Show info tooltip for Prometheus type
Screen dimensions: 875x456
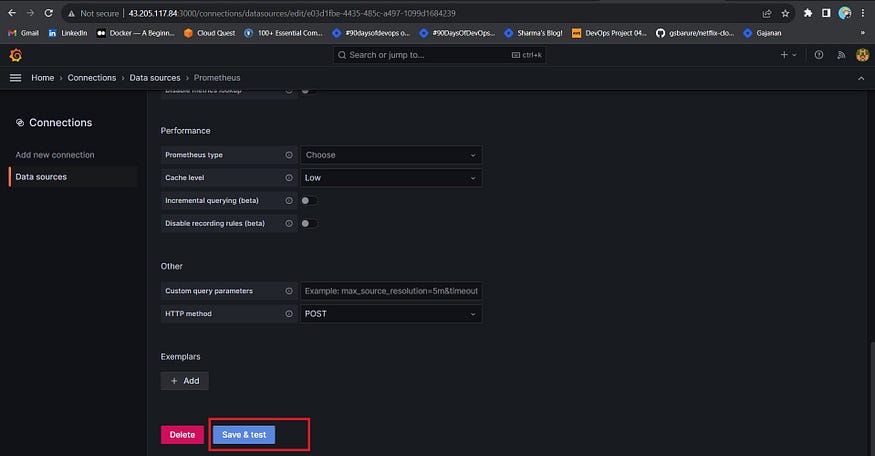click(x=289, y=155)
